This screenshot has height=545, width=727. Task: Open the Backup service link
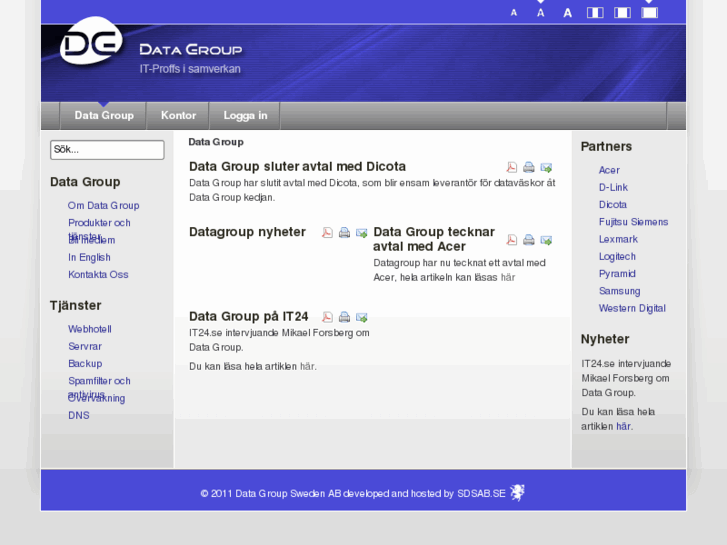point(85,364)
